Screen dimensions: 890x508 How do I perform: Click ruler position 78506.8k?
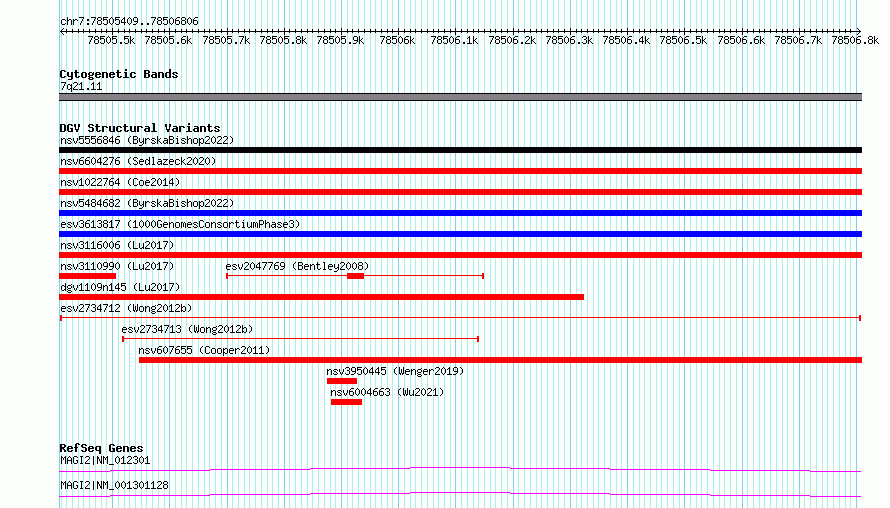tap(855, 40)
